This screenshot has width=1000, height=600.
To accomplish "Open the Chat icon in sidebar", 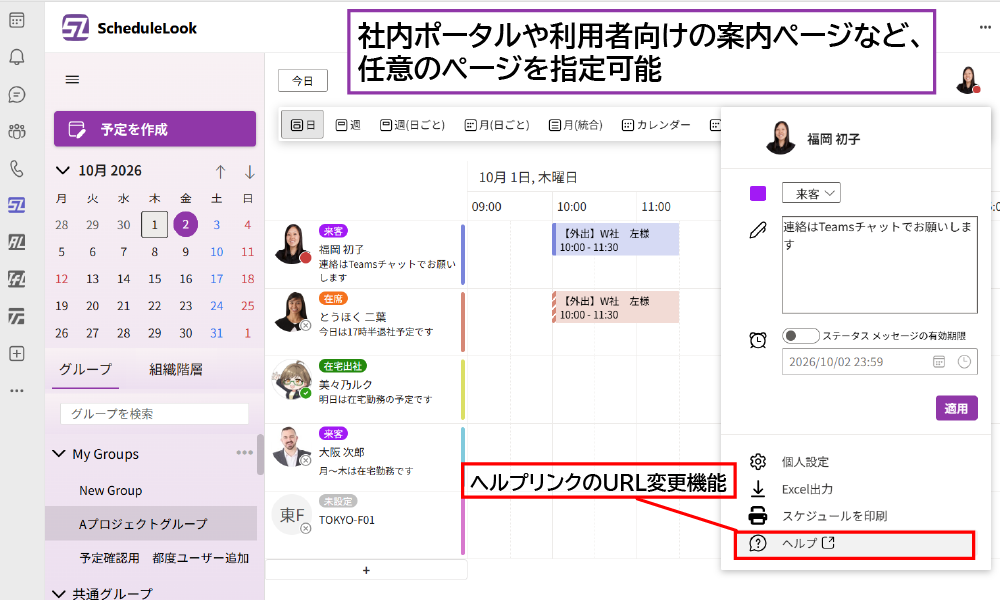I will (17, 94).
